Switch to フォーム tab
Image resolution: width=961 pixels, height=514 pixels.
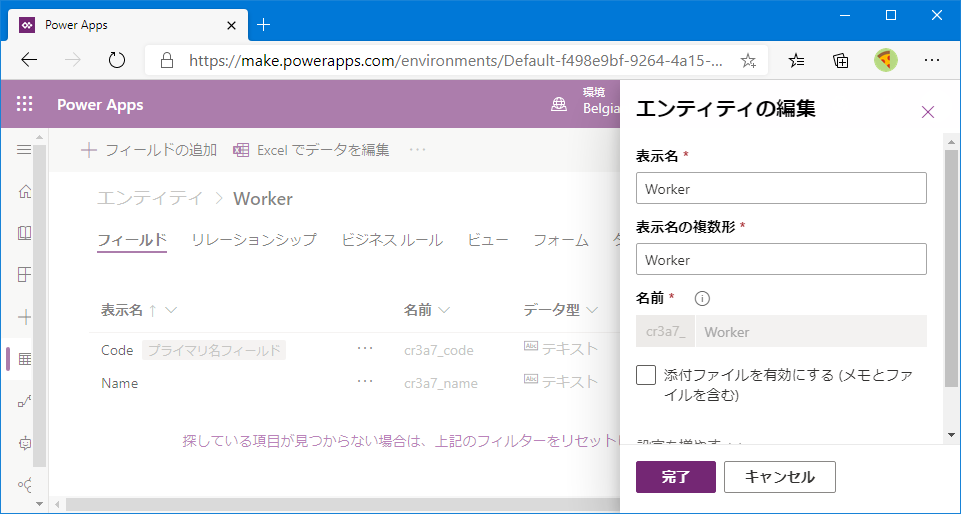(x=561, y=240)
